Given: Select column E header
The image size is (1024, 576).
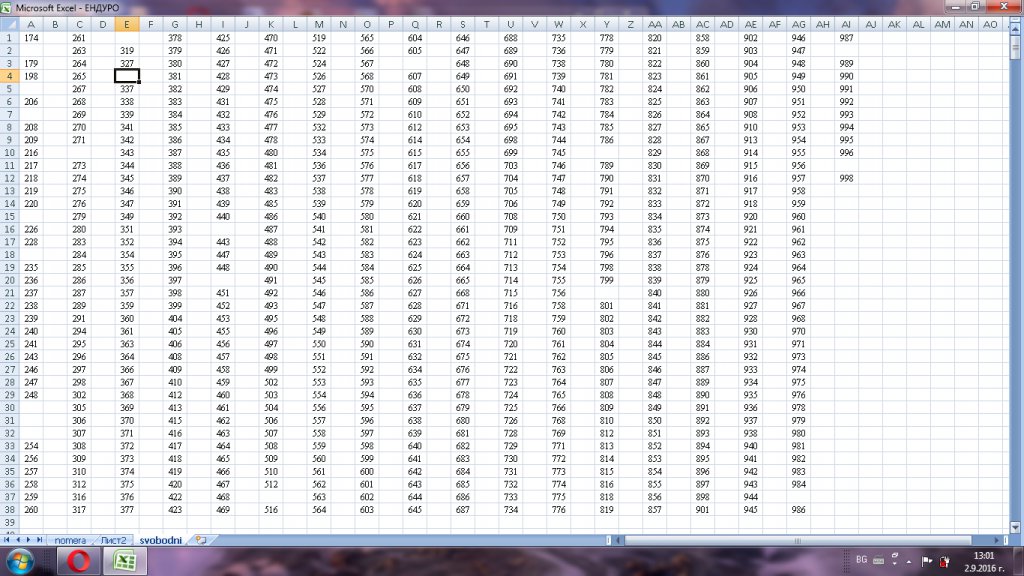Looking at the screenshot, I should coord(127,24).
